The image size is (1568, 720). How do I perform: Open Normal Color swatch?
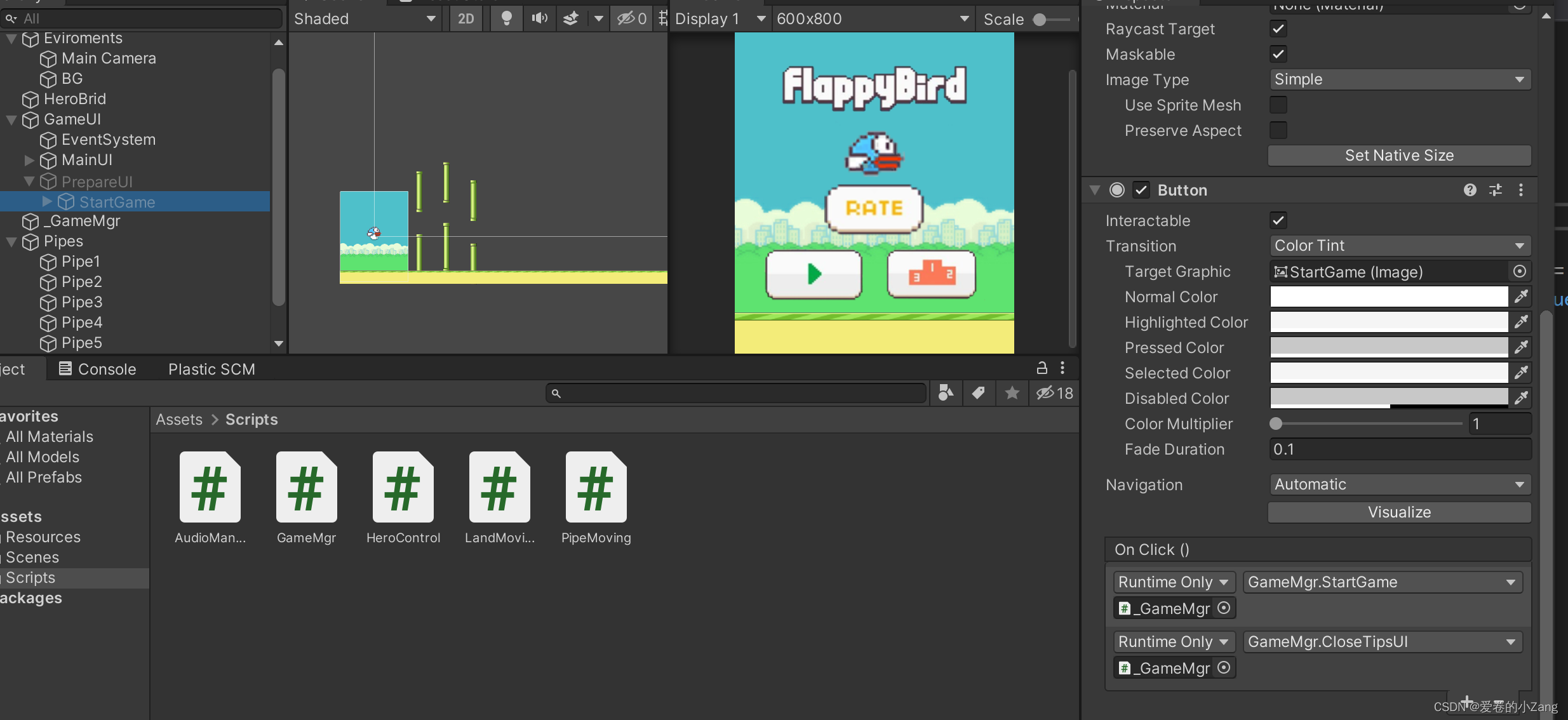coord(1389,297)
